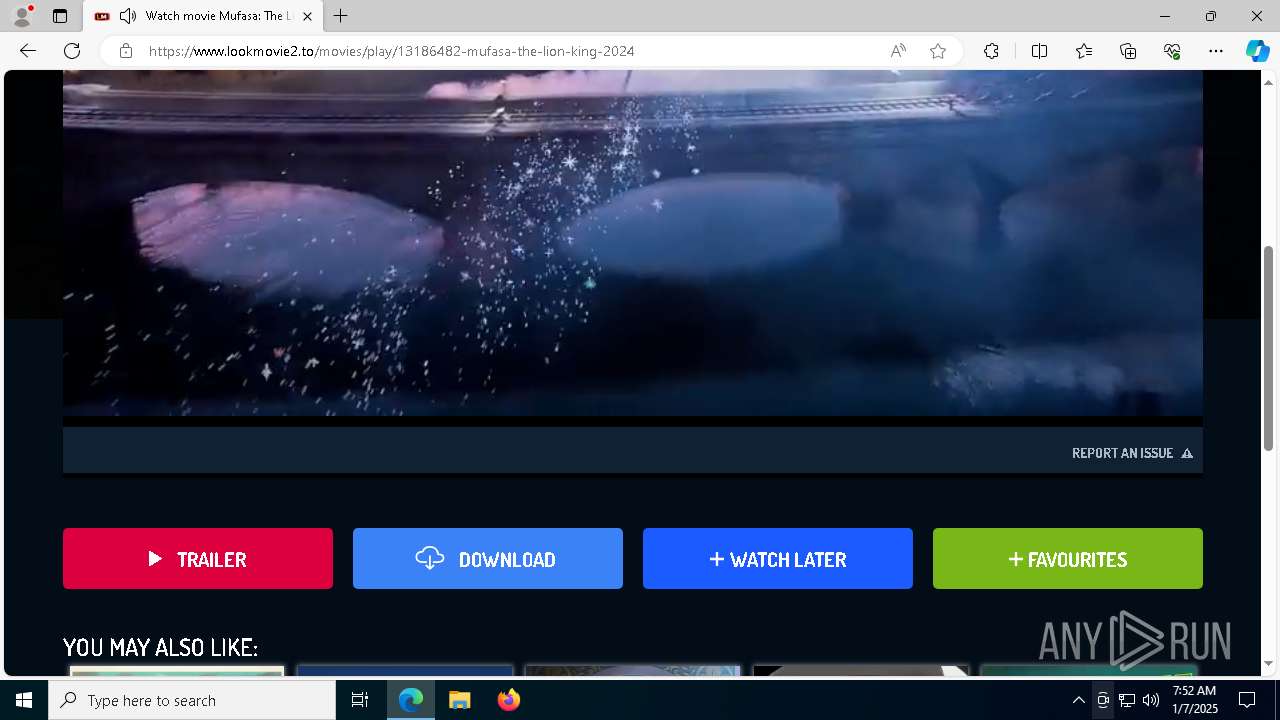Open network status tray icon
Image resolution: width=1280 pixels, height=720 pixels.
click(1127, 700)
